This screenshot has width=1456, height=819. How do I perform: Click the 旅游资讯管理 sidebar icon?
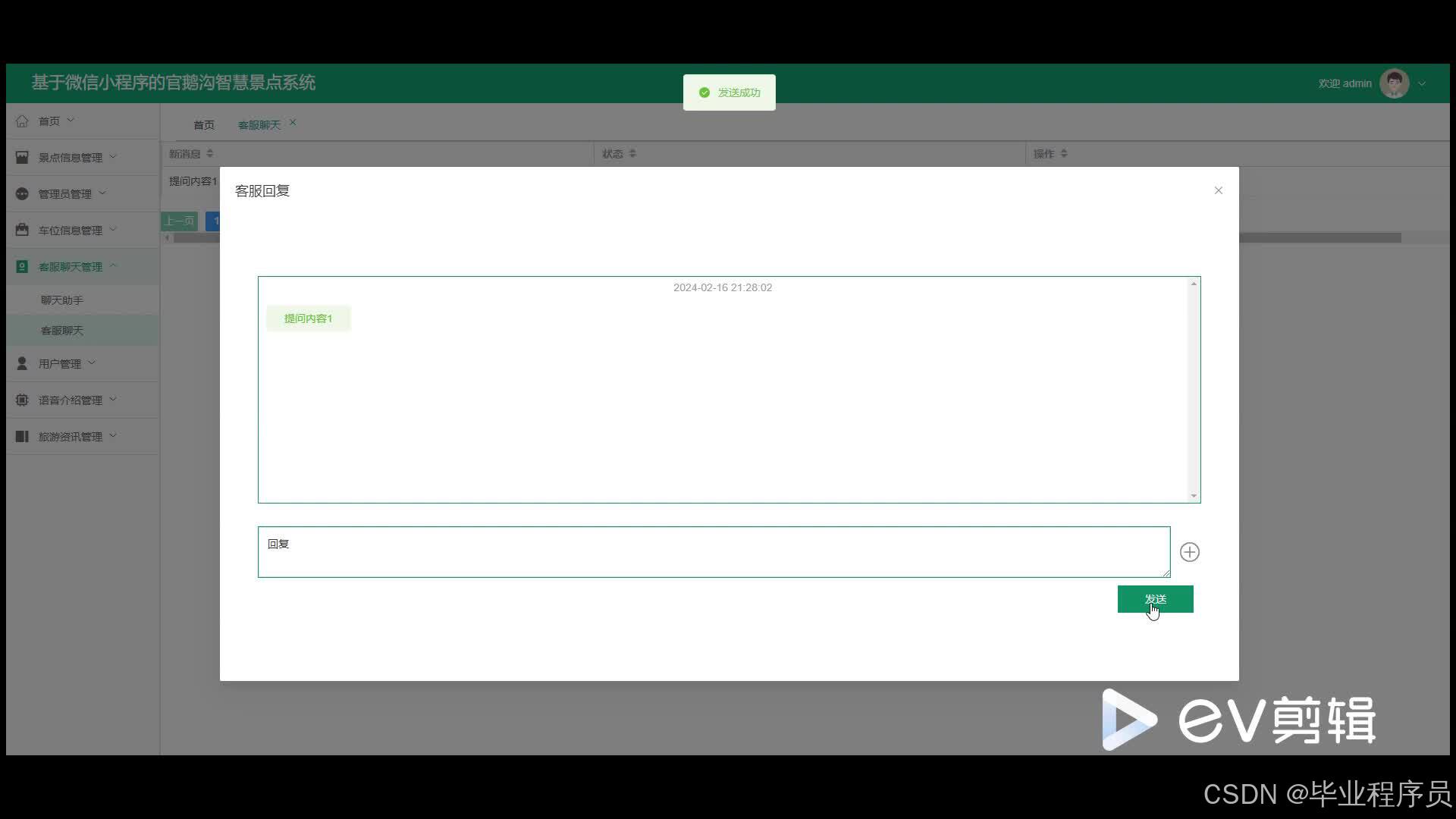(x=22, y=436)
